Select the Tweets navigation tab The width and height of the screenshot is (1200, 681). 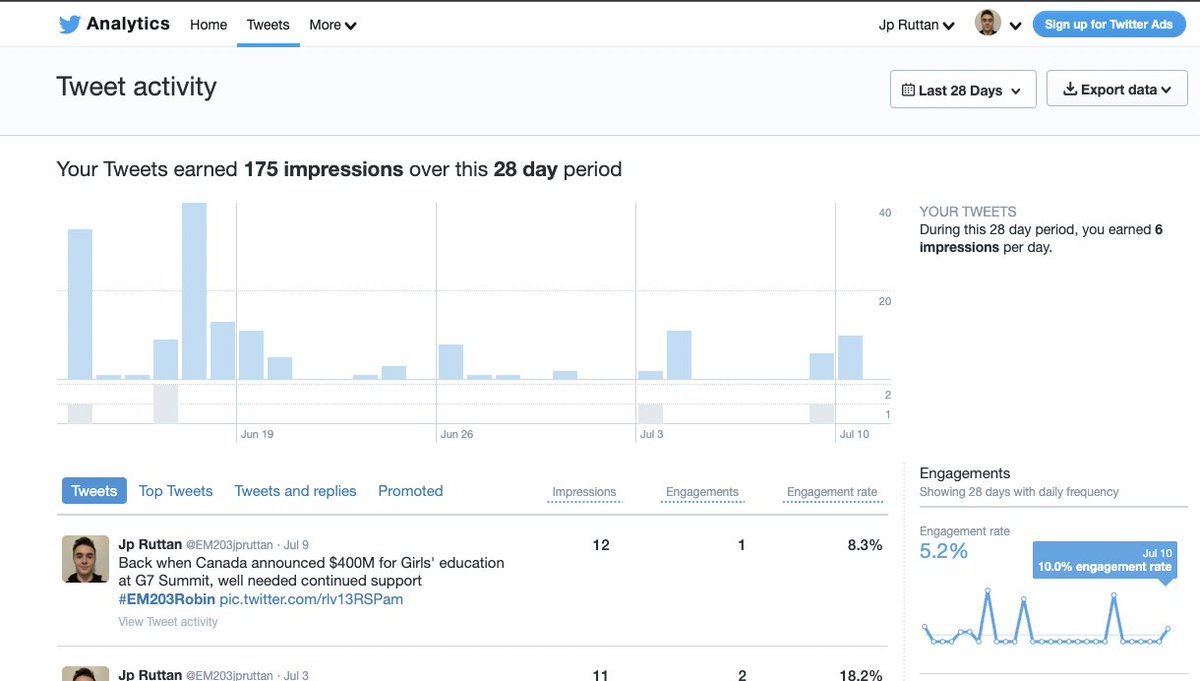[x=268, y=25]
